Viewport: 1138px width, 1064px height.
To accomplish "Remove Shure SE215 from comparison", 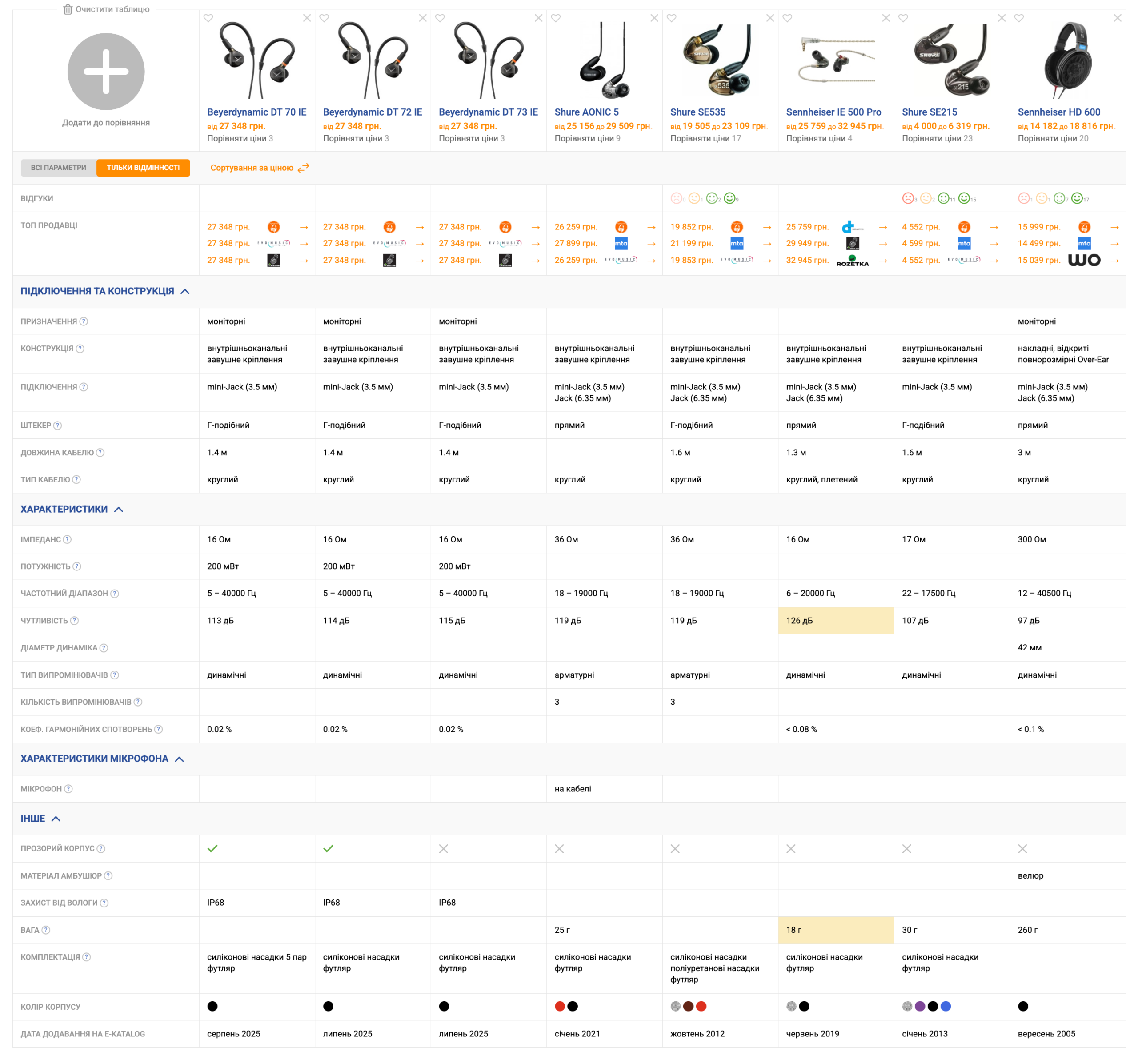I will pyautogui.click(x=1001, y=18).
